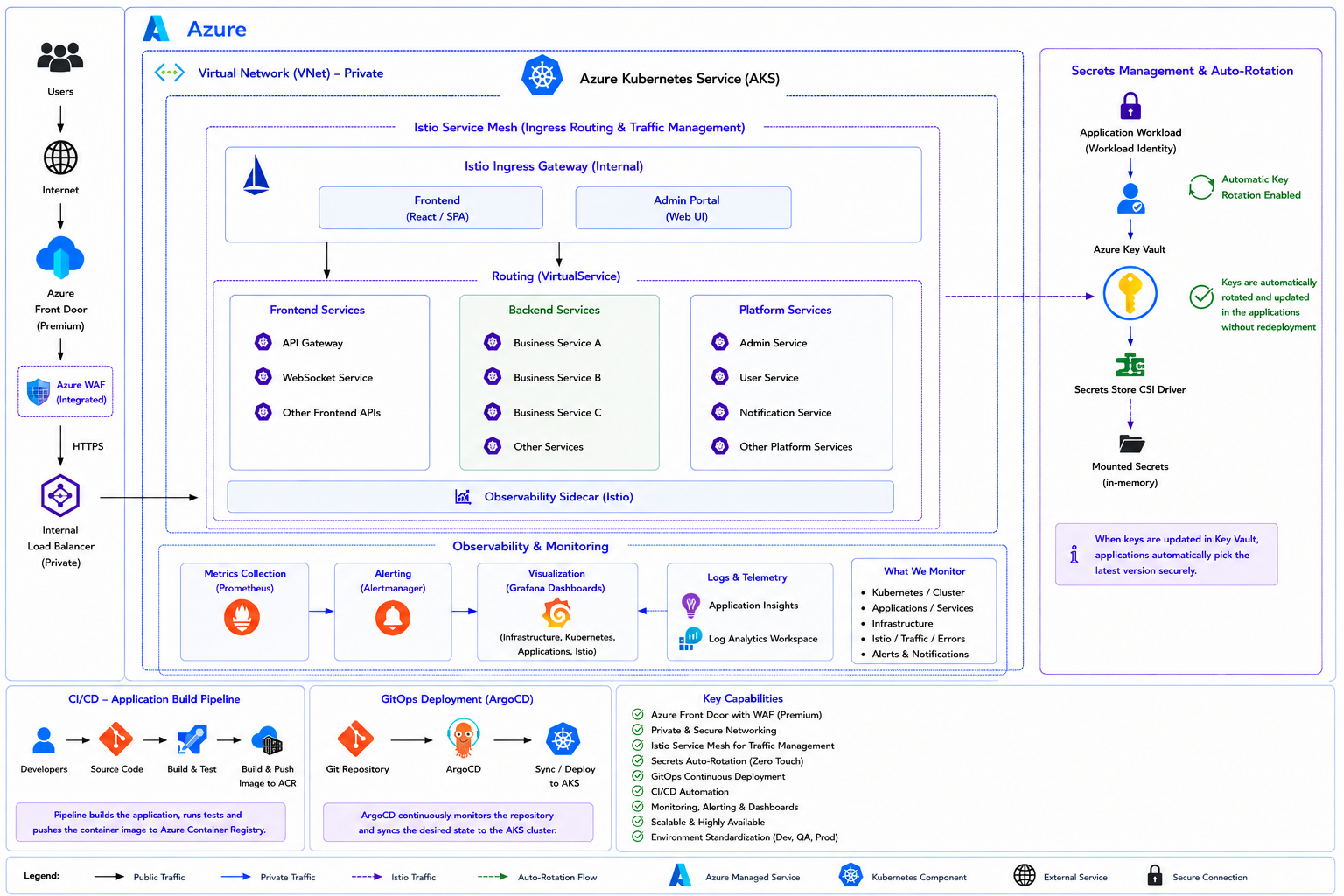Click the API Gateway pod icon
This screenshot has width=1344, height=896.
point(262,342)
